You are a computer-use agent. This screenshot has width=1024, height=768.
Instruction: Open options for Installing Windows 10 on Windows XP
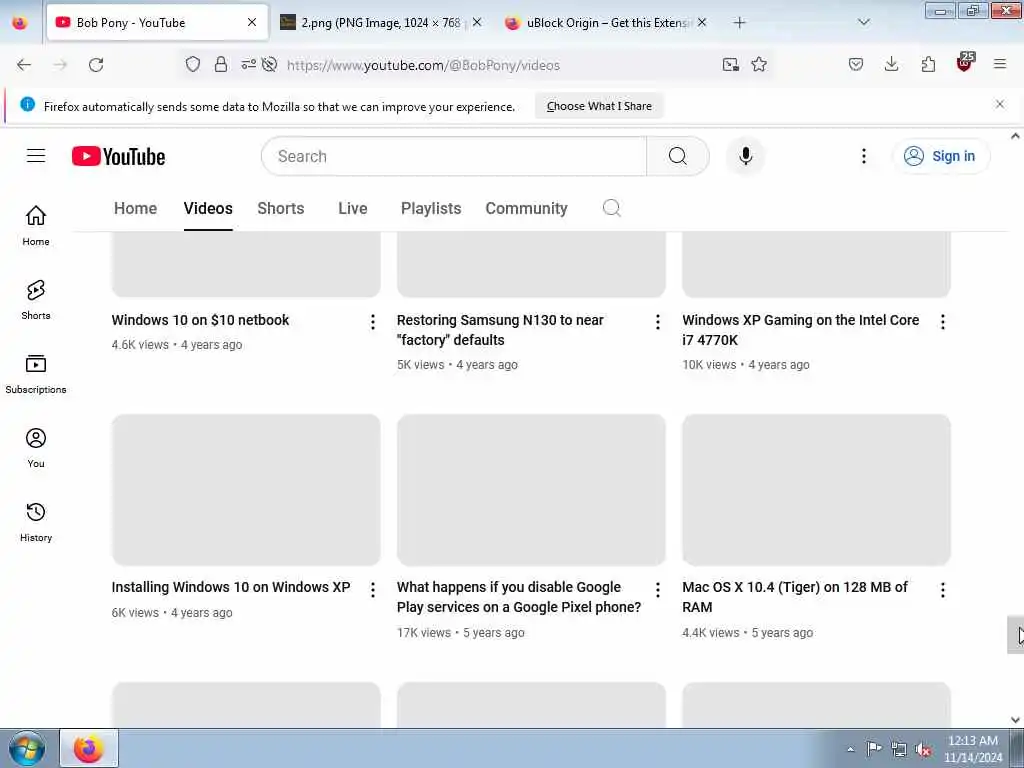372,590
